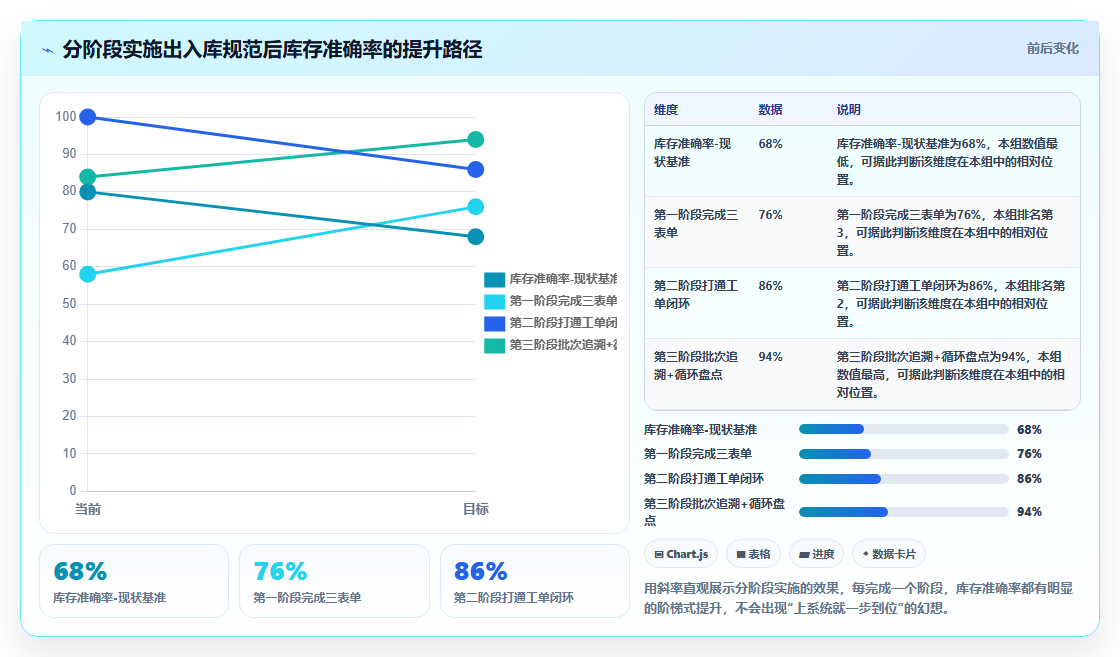Click the 用斜率直观展示 summary paragraph
Viewport: 1120px width, 657px height.
[x=859, y=598]
